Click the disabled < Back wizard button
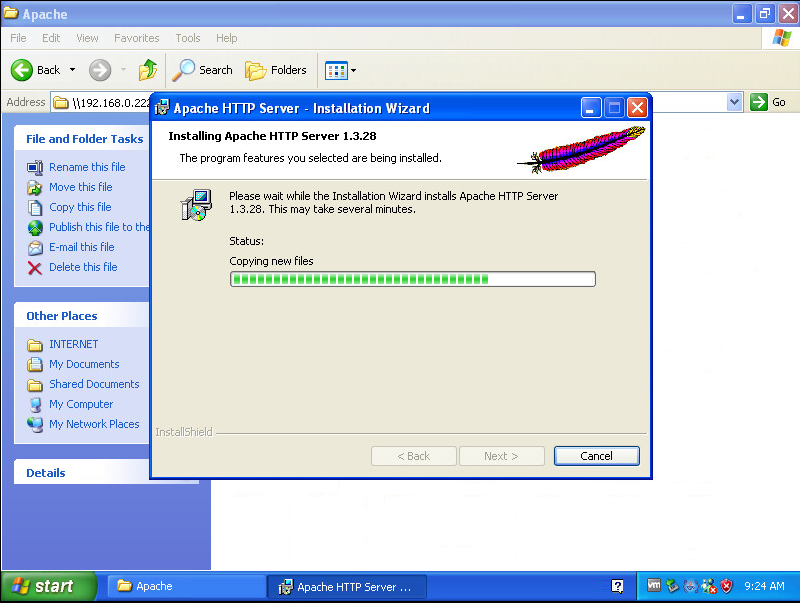The width and height of the screenshot is (800, 603). 414,456
